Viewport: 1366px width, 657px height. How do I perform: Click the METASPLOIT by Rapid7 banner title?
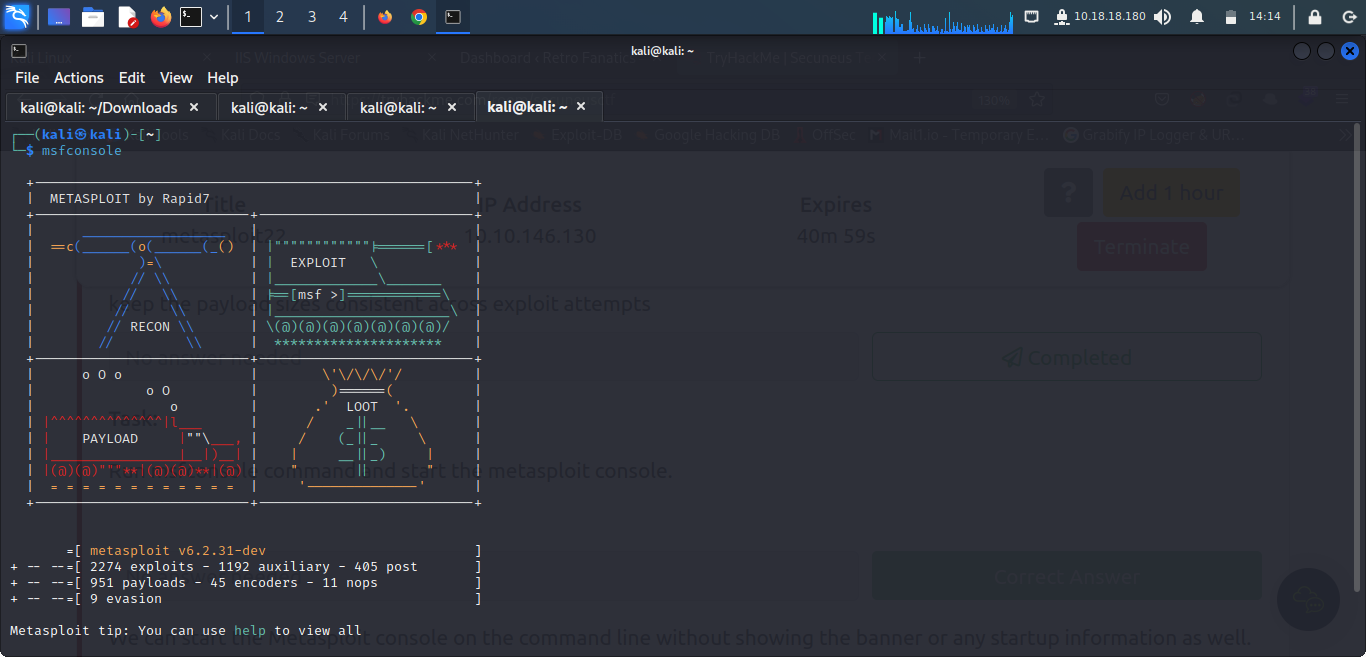click(130, 198)
